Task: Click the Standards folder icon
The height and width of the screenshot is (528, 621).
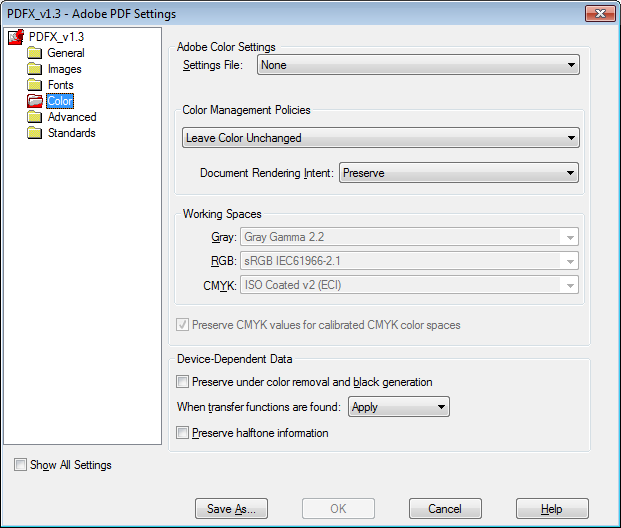Action: [34, 133]
